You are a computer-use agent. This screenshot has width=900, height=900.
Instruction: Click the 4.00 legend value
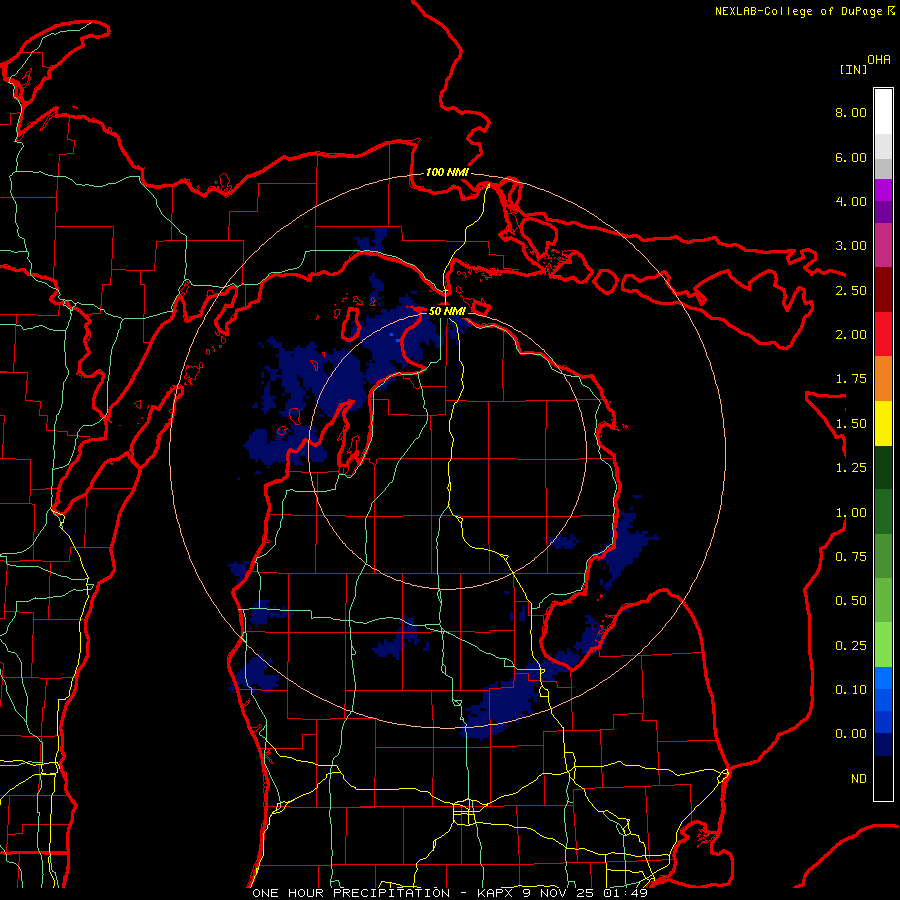851,201
